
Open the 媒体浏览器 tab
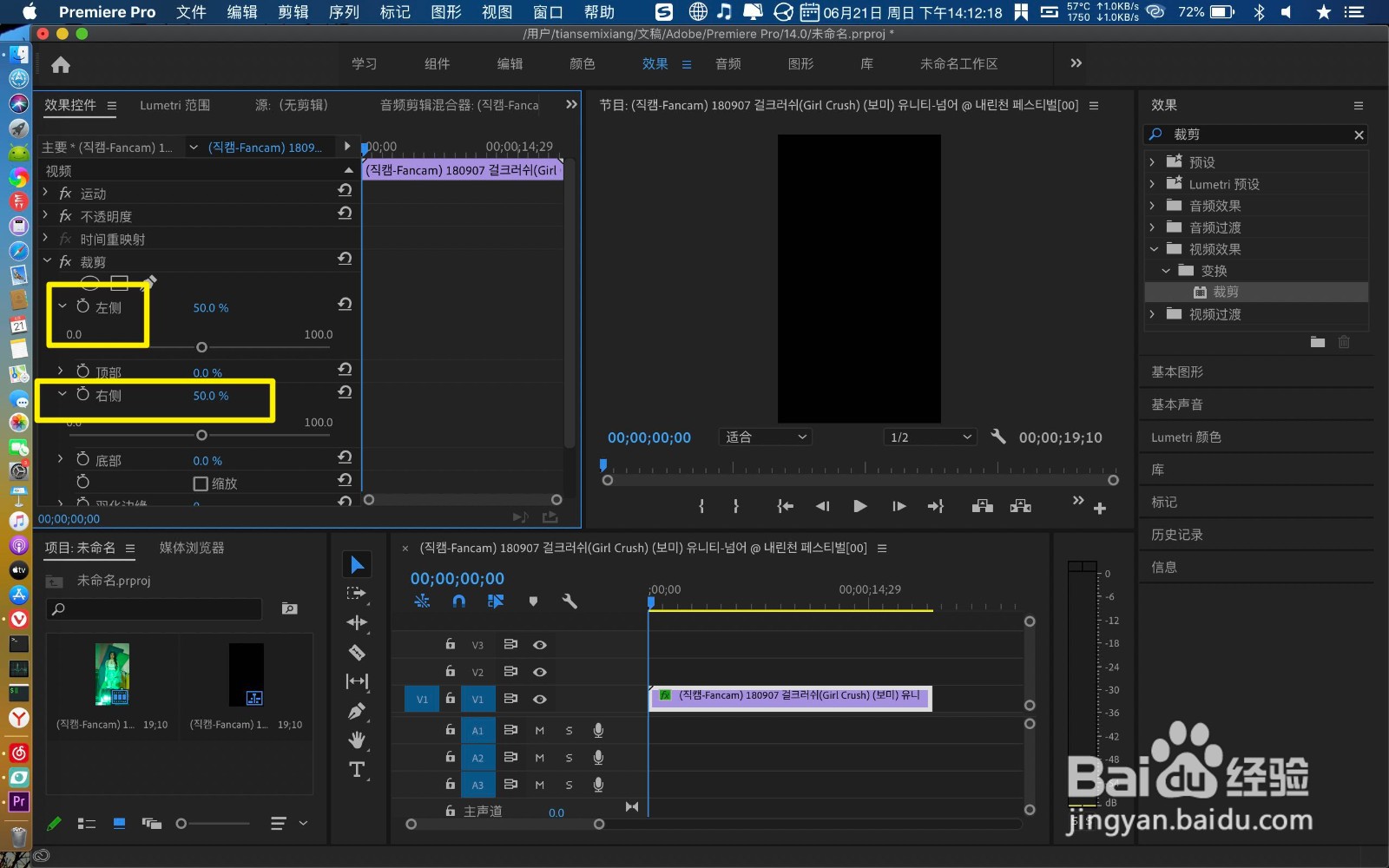192,548
